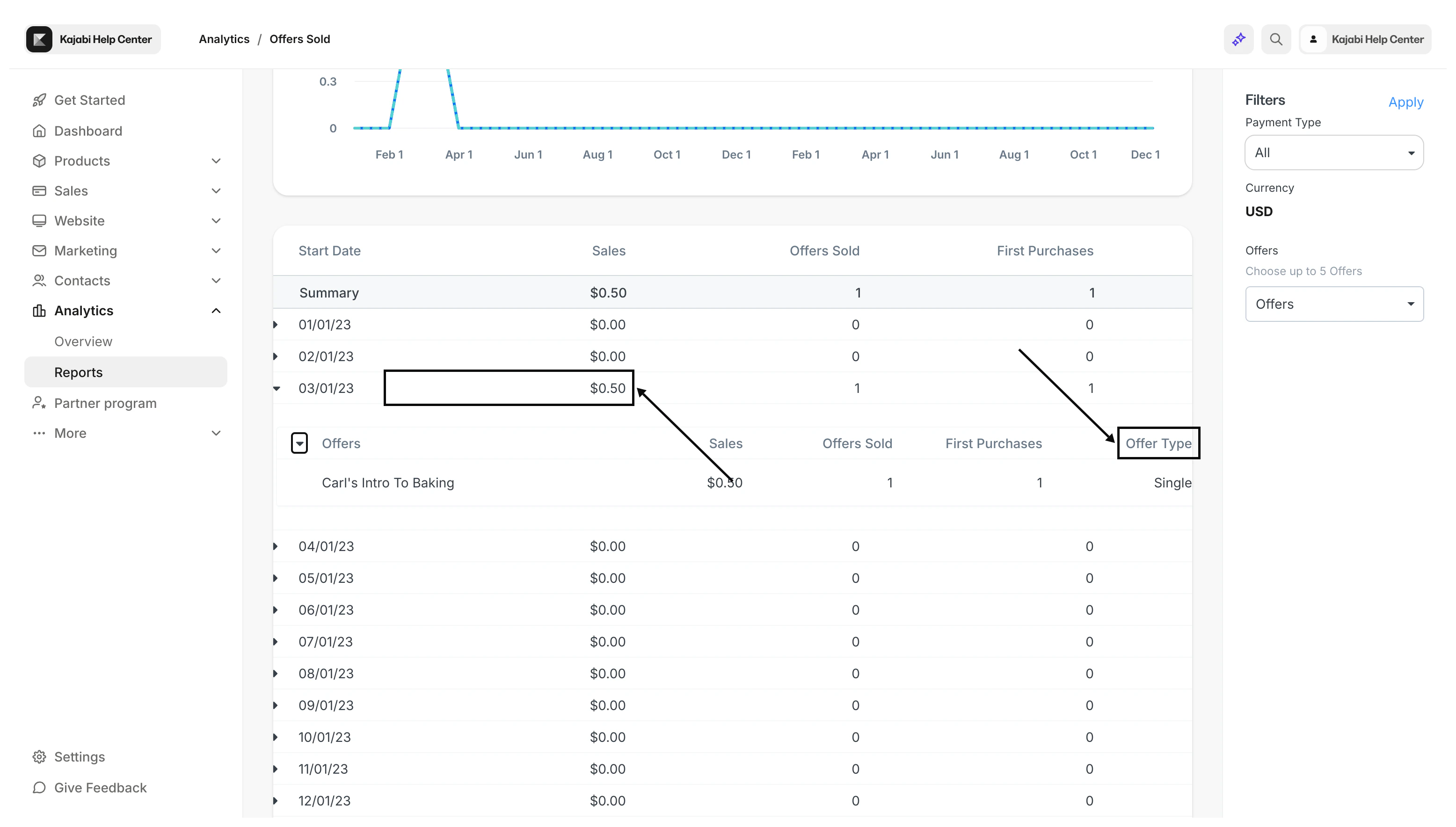Click the AI sparkle assistant icon
The width and height of the screenshot is (1456, 827).
(x=1238, y=39)
